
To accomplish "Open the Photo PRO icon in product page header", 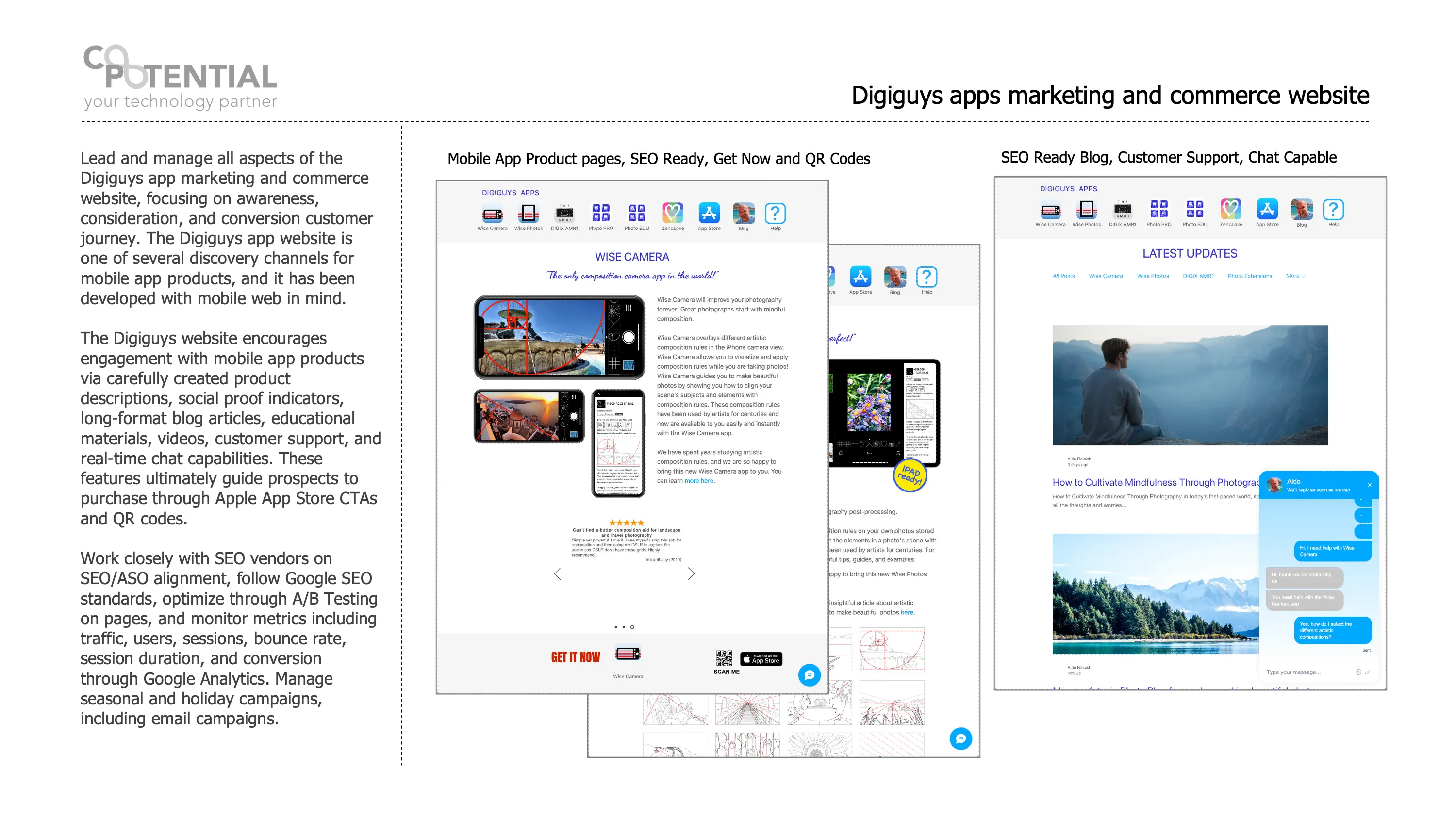I will [x=600, y=213].
